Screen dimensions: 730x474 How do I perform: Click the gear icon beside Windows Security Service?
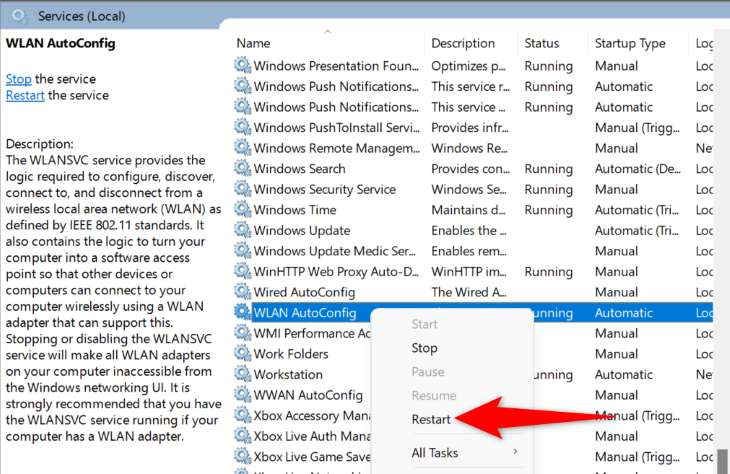point(243,189)
